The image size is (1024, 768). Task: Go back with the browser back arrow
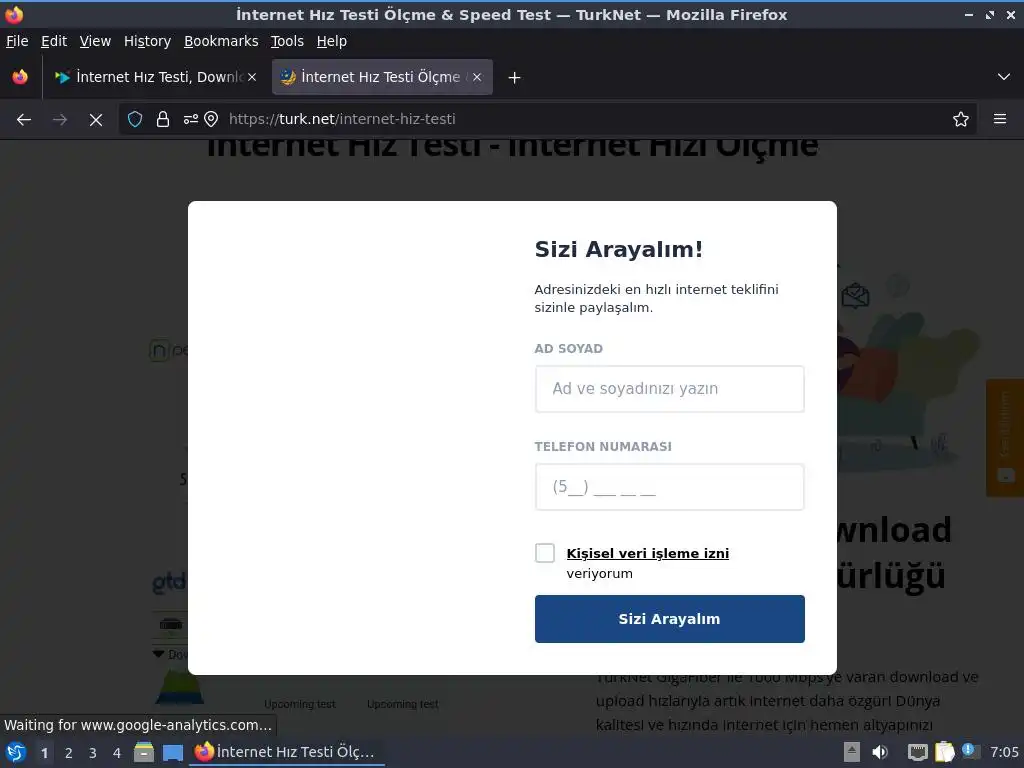24,120
